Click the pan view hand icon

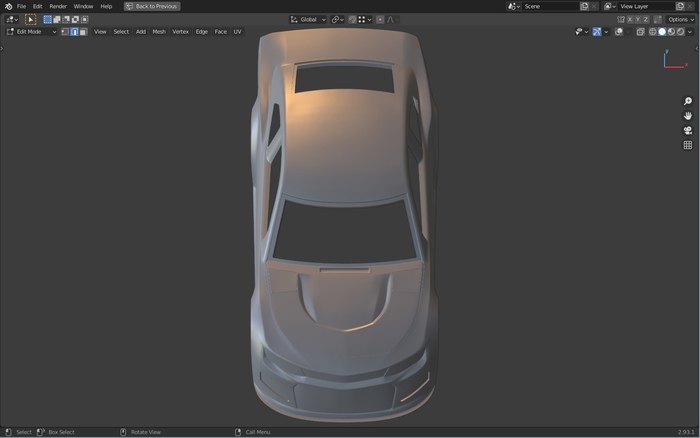point(688,116)
